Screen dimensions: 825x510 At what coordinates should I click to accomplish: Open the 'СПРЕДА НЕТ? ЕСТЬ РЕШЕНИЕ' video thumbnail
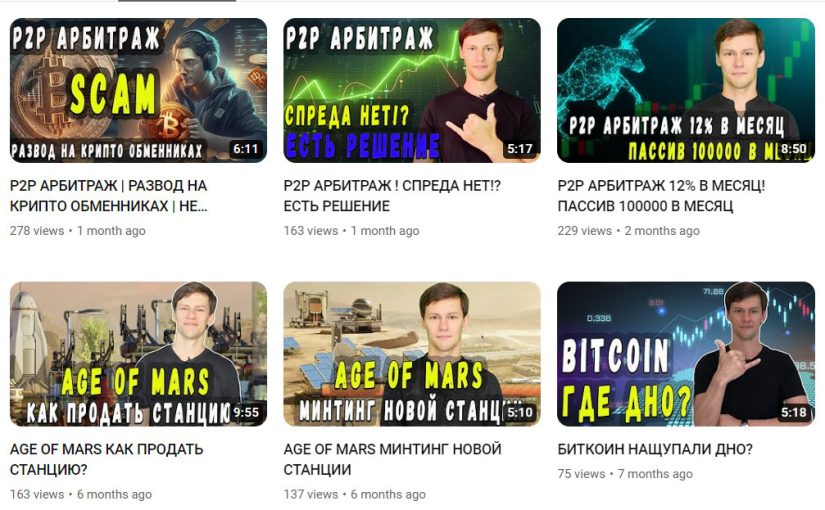tap(412, 91)
